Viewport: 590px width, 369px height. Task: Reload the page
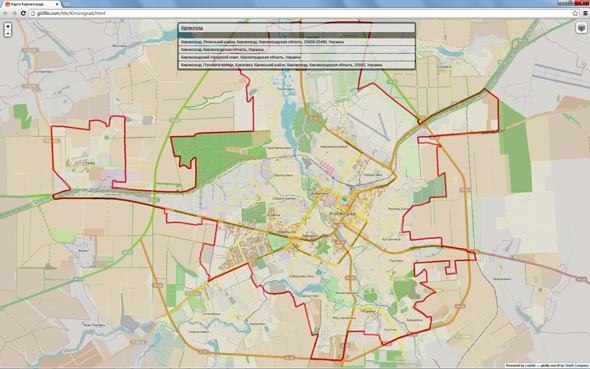coord(23,13)
